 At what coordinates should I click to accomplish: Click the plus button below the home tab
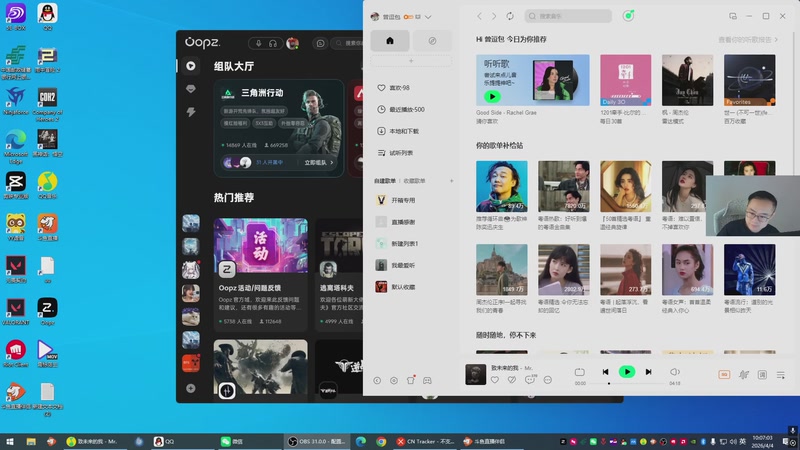point(411,61)
